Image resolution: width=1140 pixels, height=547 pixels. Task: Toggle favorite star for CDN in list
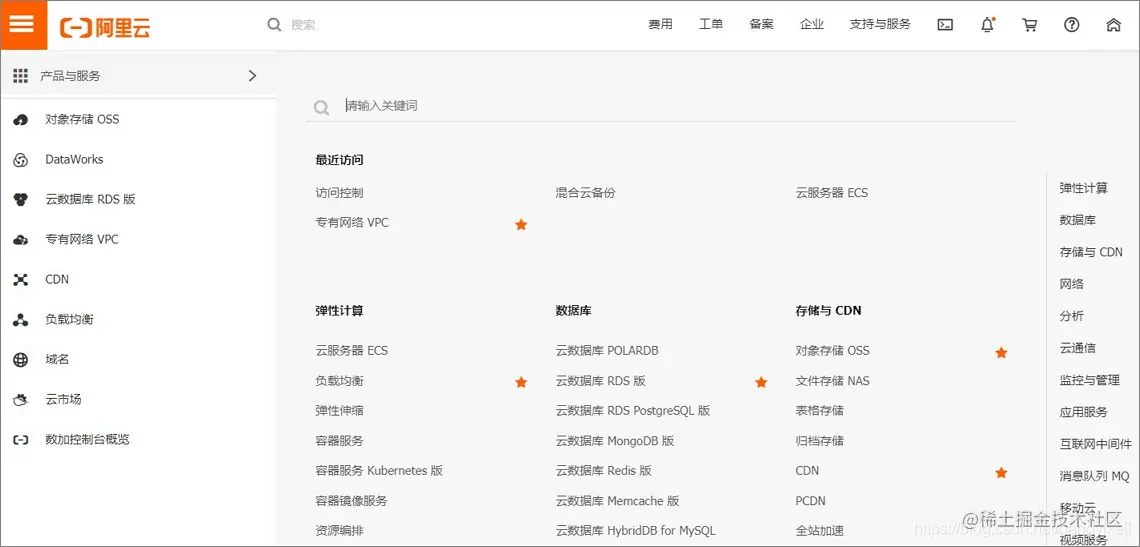[x=1001, y=473]
